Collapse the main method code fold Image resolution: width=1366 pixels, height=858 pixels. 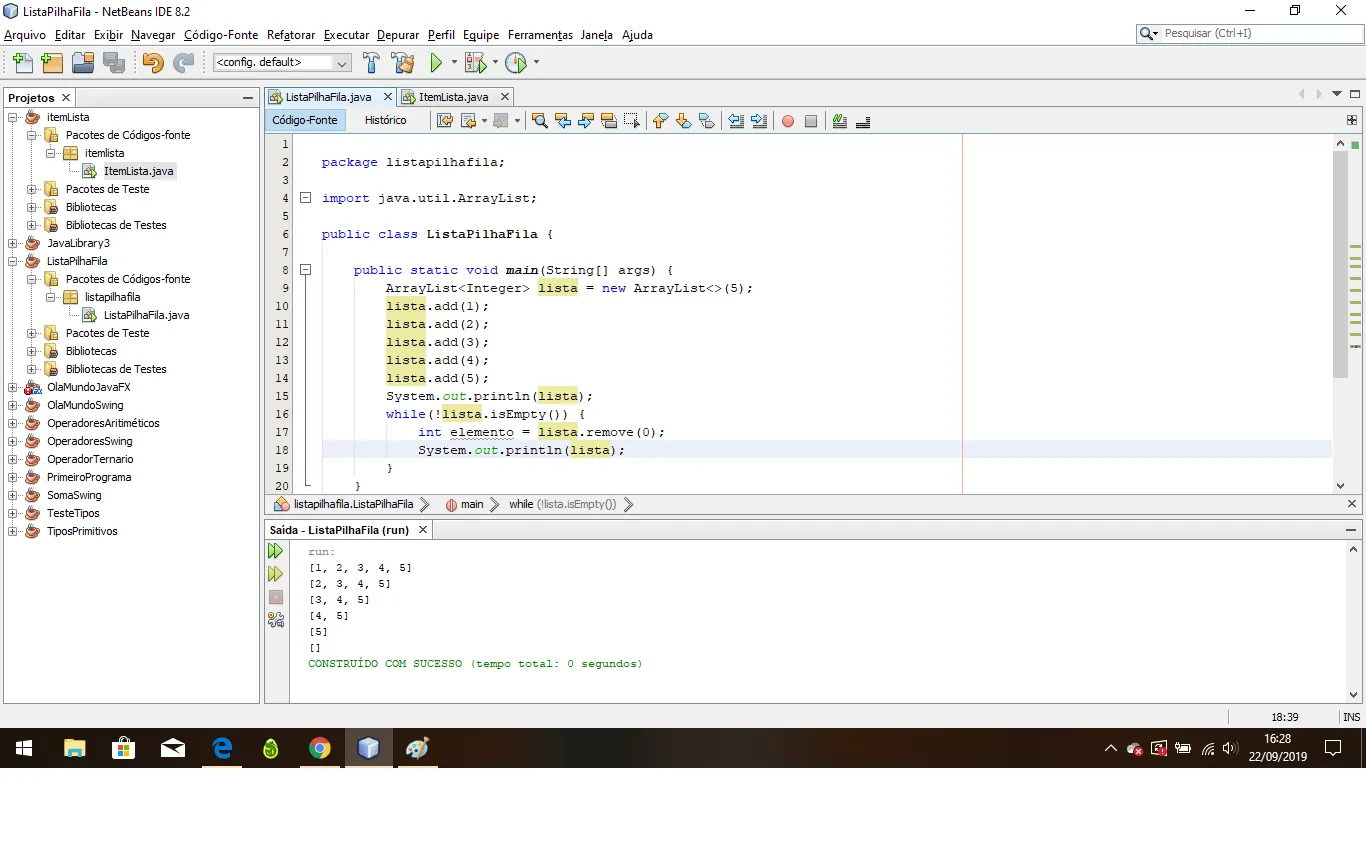tap(306, 270)
